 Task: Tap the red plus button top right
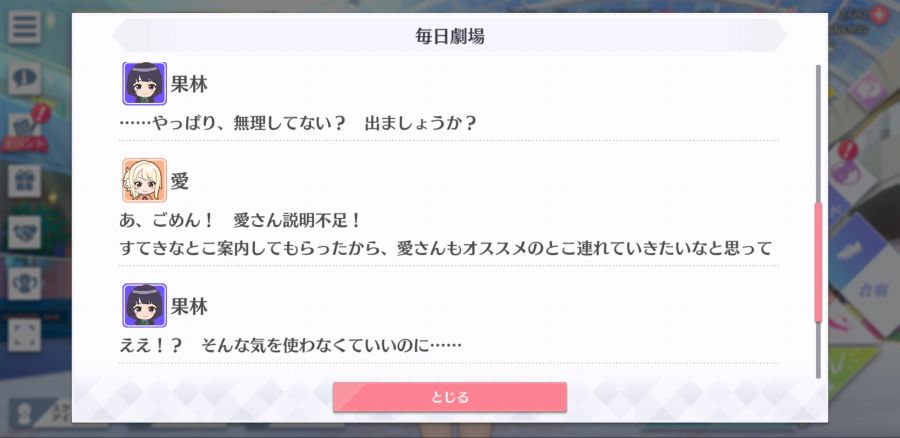coord(878,14)
